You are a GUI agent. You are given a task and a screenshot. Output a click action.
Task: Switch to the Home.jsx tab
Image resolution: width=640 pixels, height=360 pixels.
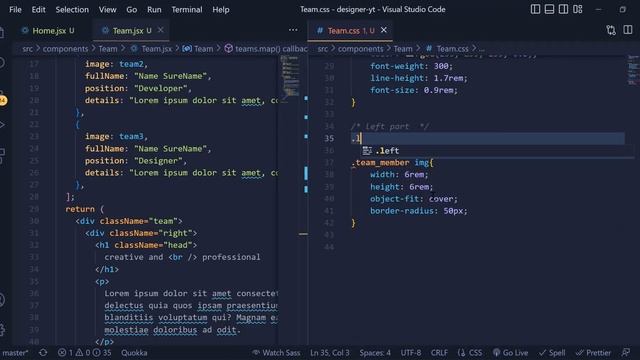(48, 31)
